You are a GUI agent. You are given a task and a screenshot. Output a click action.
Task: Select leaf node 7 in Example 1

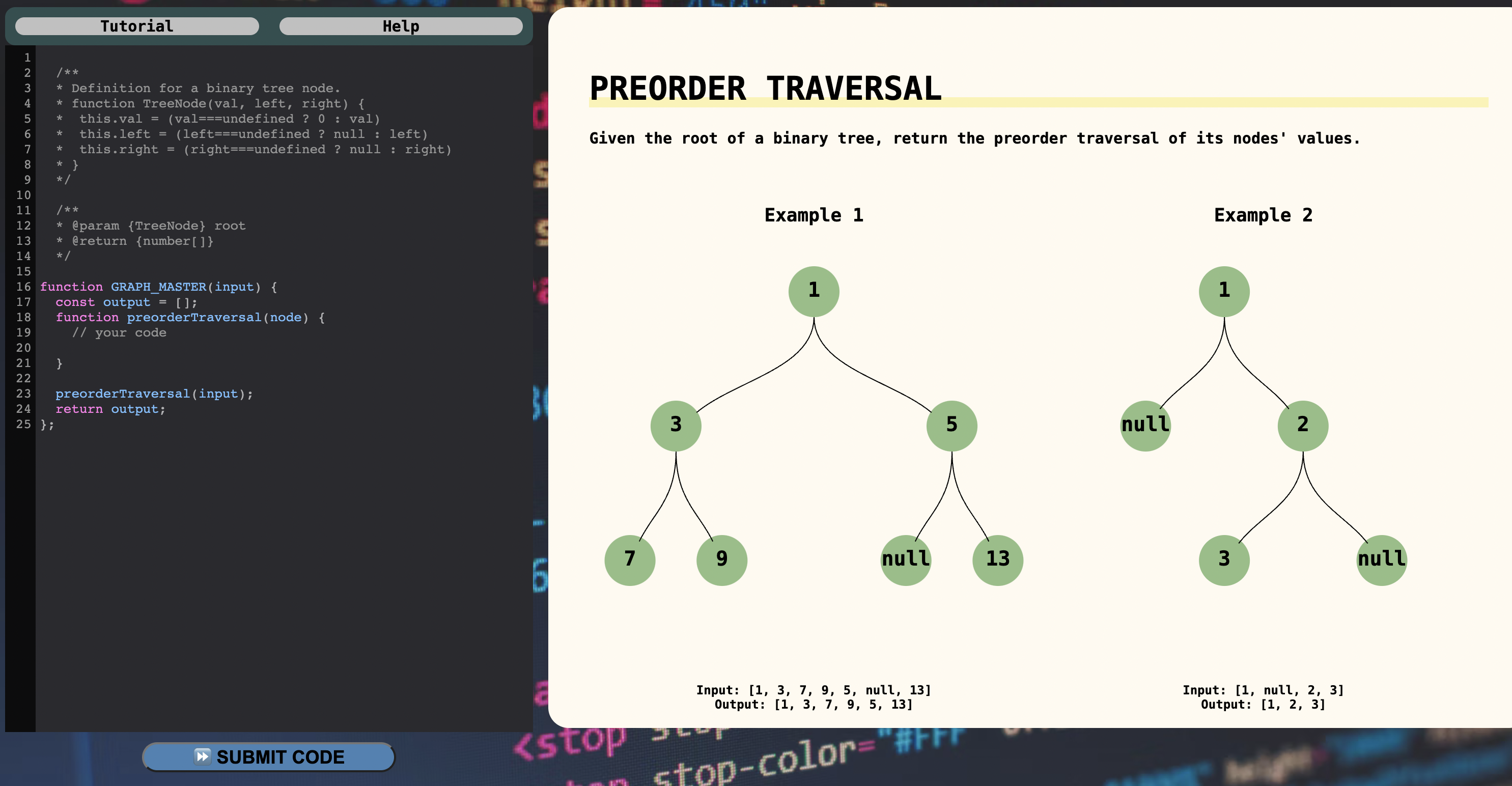pos(630,559)
